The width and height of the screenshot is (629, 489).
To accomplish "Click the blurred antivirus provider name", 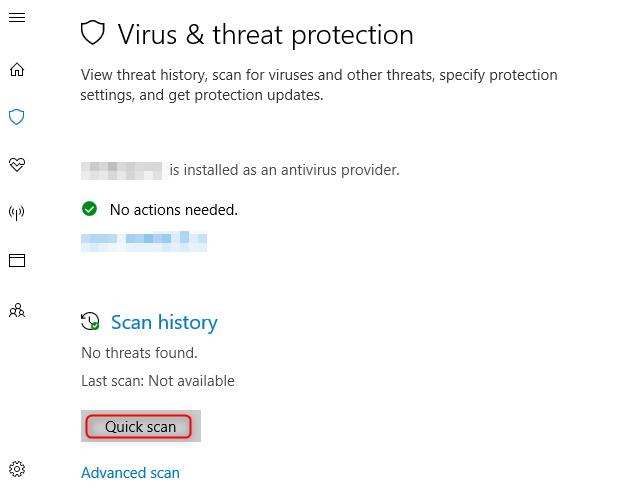I will [122, 170].
